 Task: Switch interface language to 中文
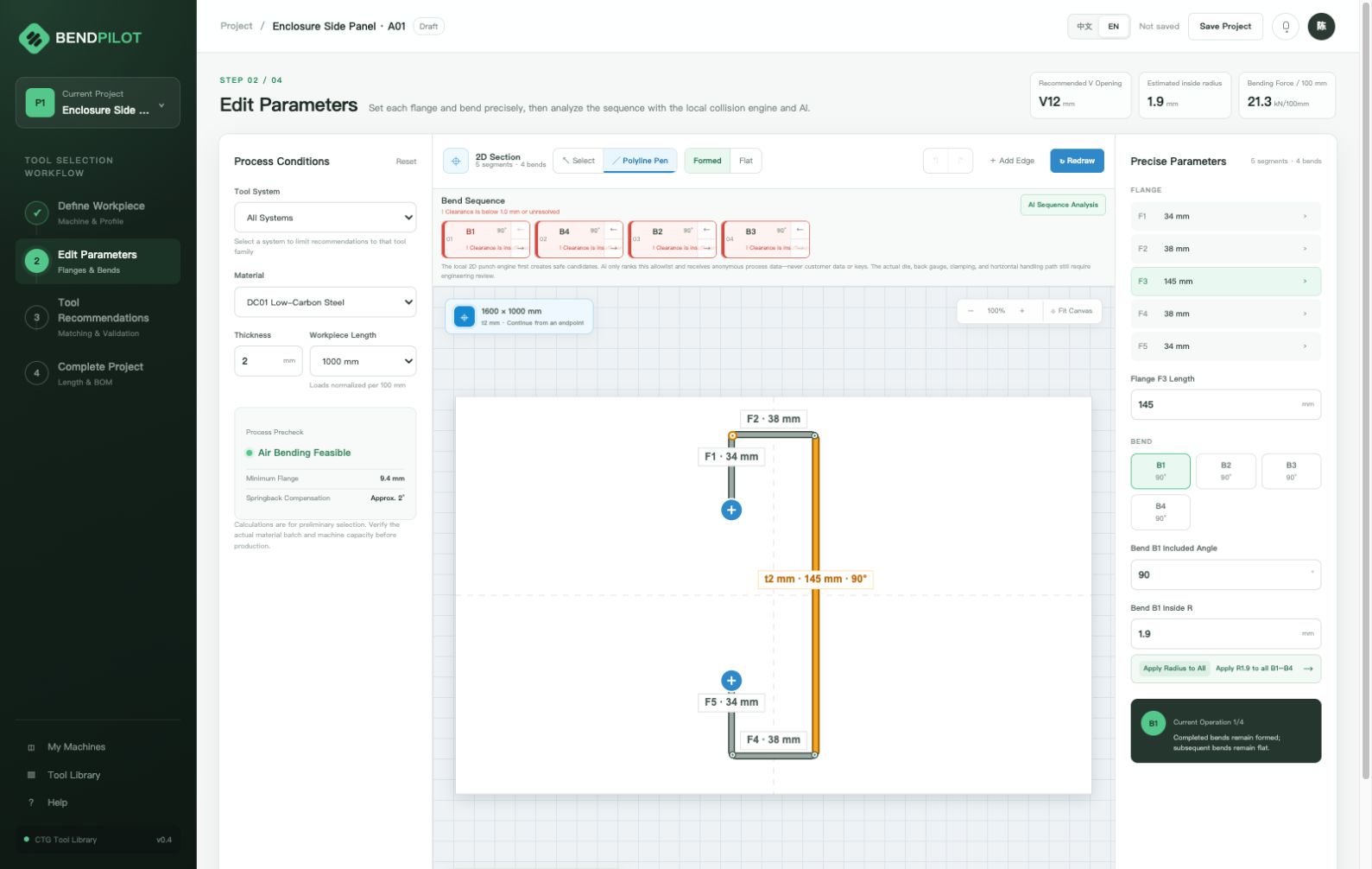coord(1084,27)
